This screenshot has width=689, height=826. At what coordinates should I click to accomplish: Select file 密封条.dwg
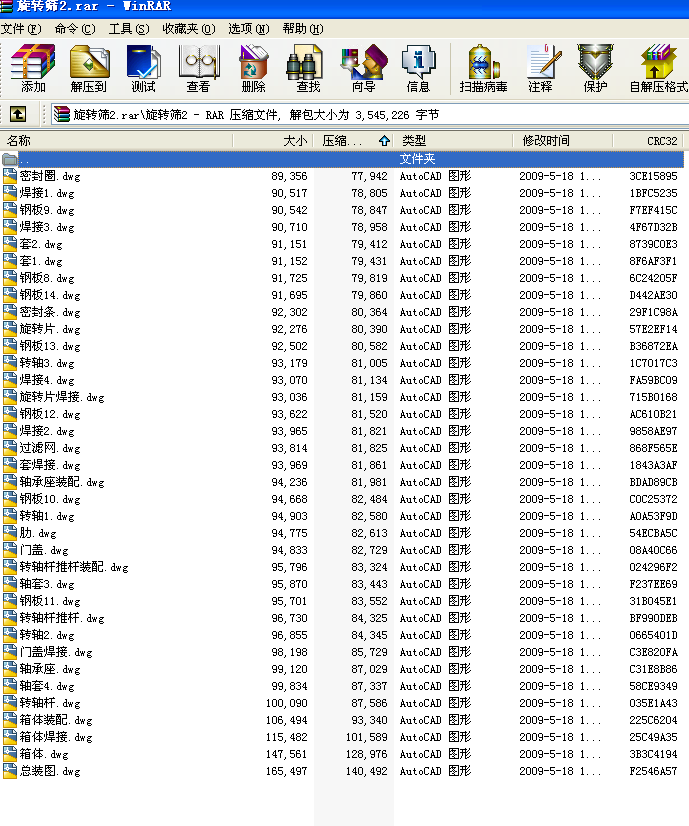point(50,312)
